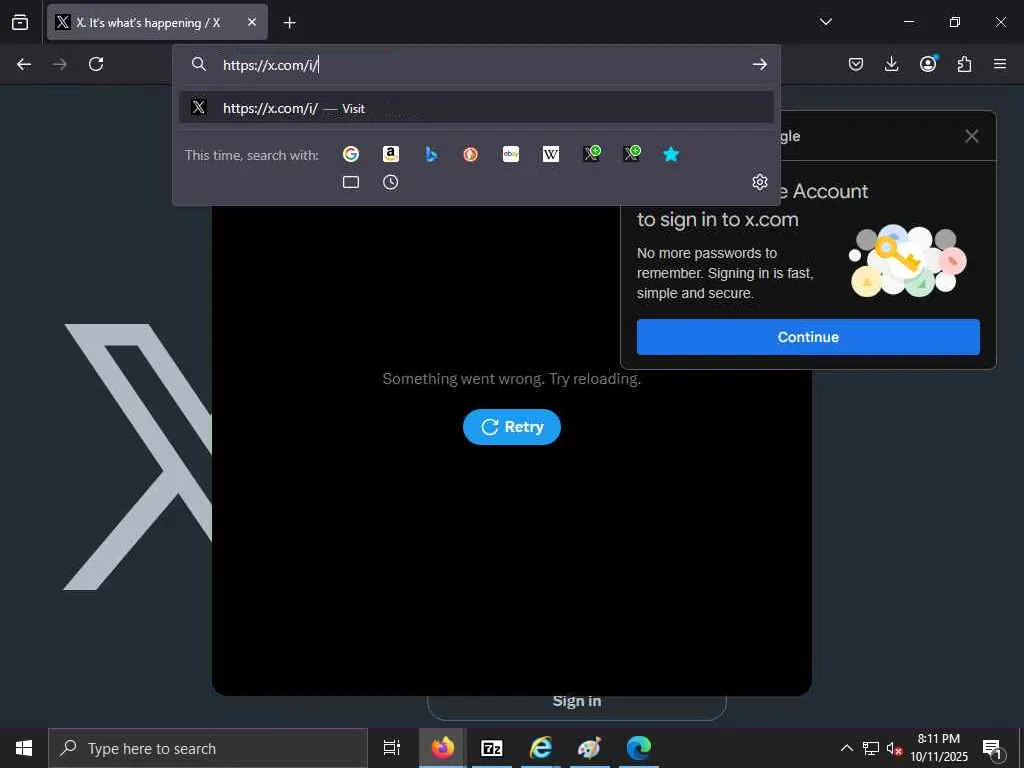This screenshot has width=1024, height=768.
Task: Close the X. It's what's happening tab
Action: point(252,22)
